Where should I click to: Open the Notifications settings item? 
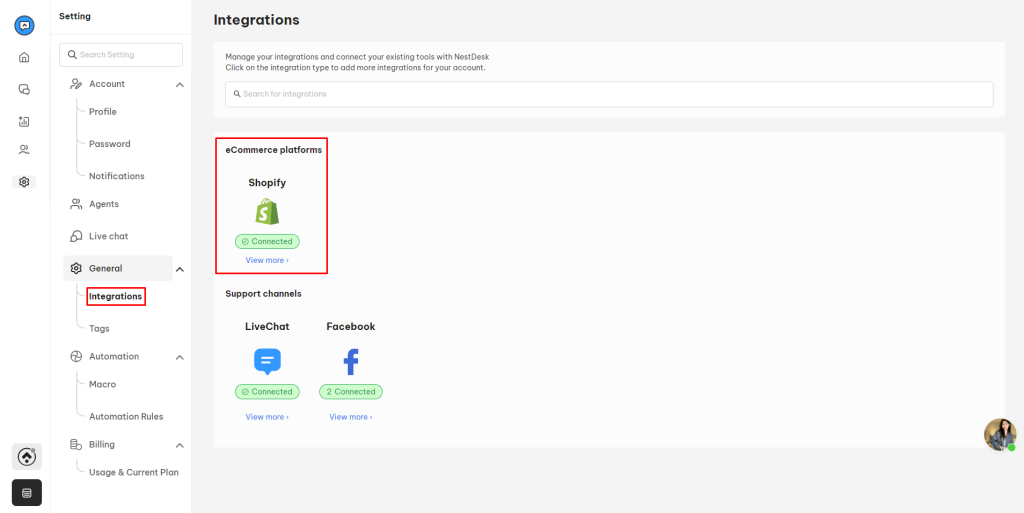[x=117, y=176]
